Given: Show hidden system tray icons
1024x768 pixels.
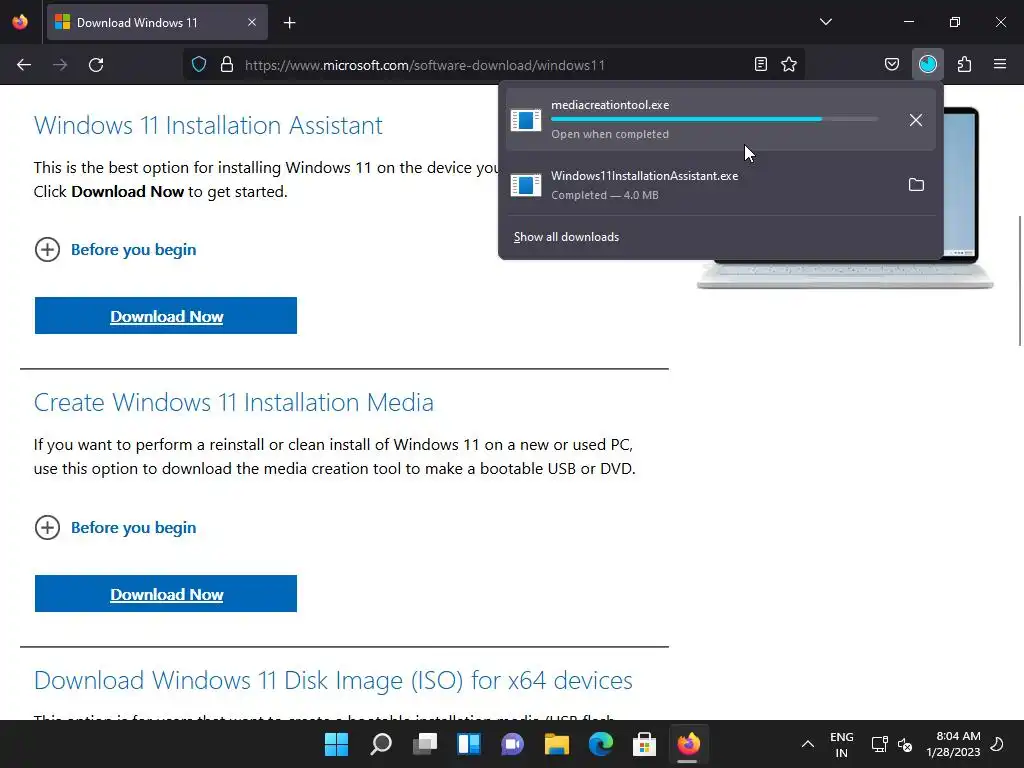Looking at the screenshot, I should (x=808, y=744).
